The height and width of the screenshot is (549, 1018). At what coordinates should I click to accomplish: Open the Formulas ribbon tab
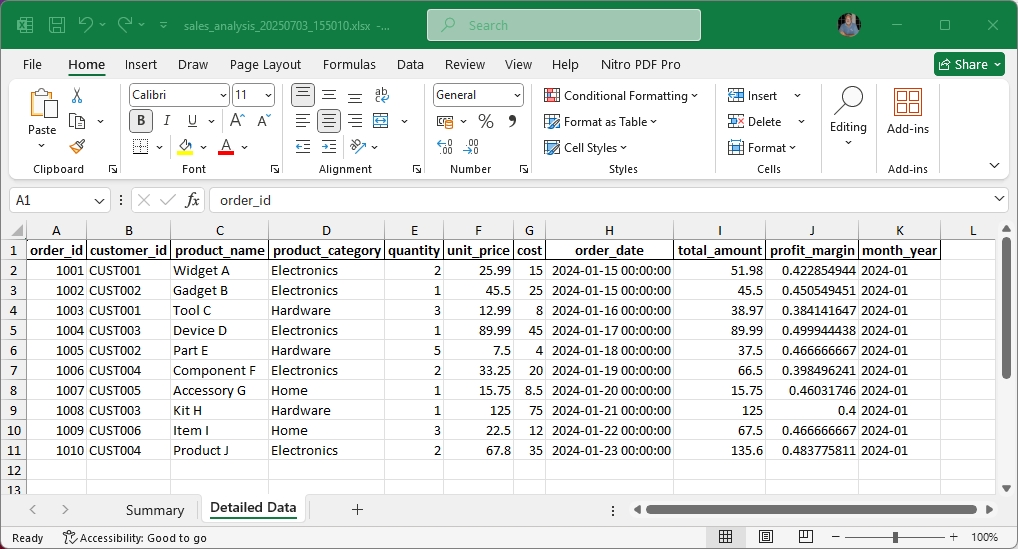pyautogui.click(x=349, y=64)
